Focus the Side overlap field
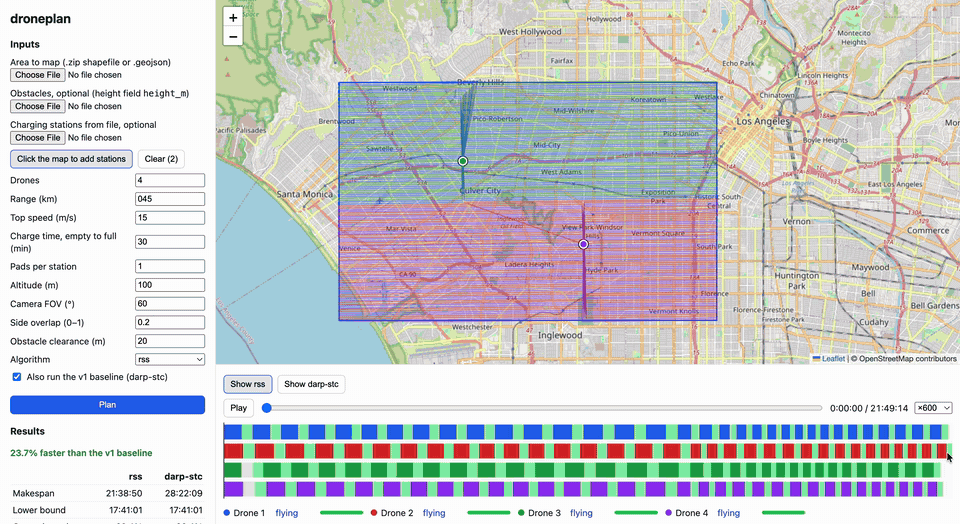Viewport: 960px width, 524px height. (170, 322)
